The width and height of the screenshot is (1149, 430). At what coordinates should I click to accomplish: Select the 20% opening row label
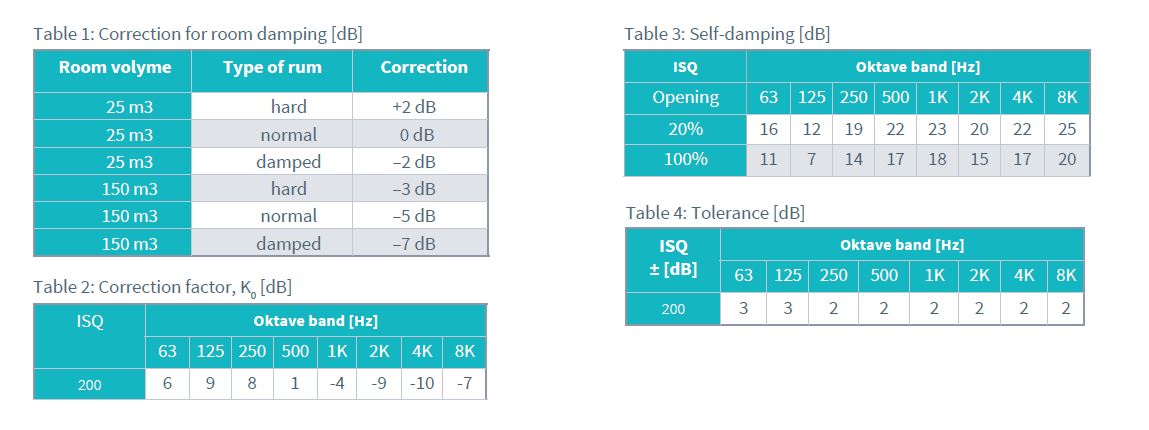point(685,129)
